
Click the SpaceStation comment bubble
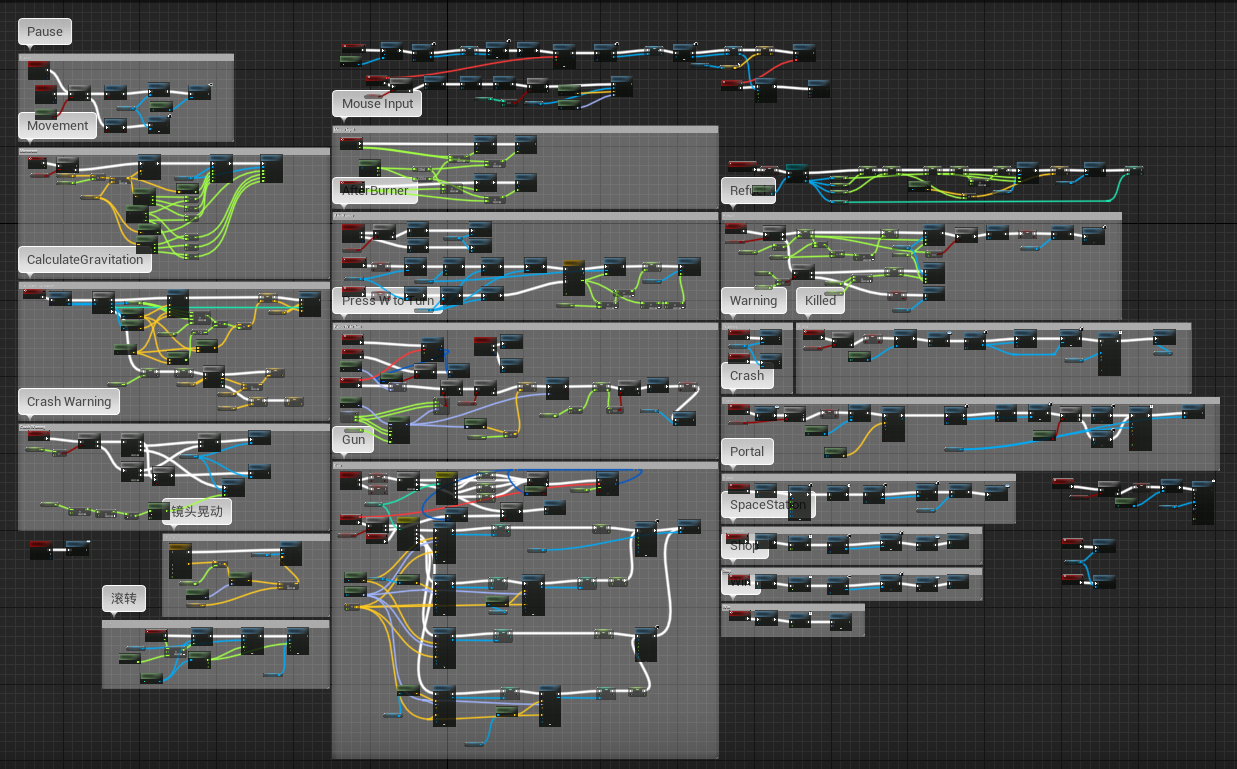767,505
